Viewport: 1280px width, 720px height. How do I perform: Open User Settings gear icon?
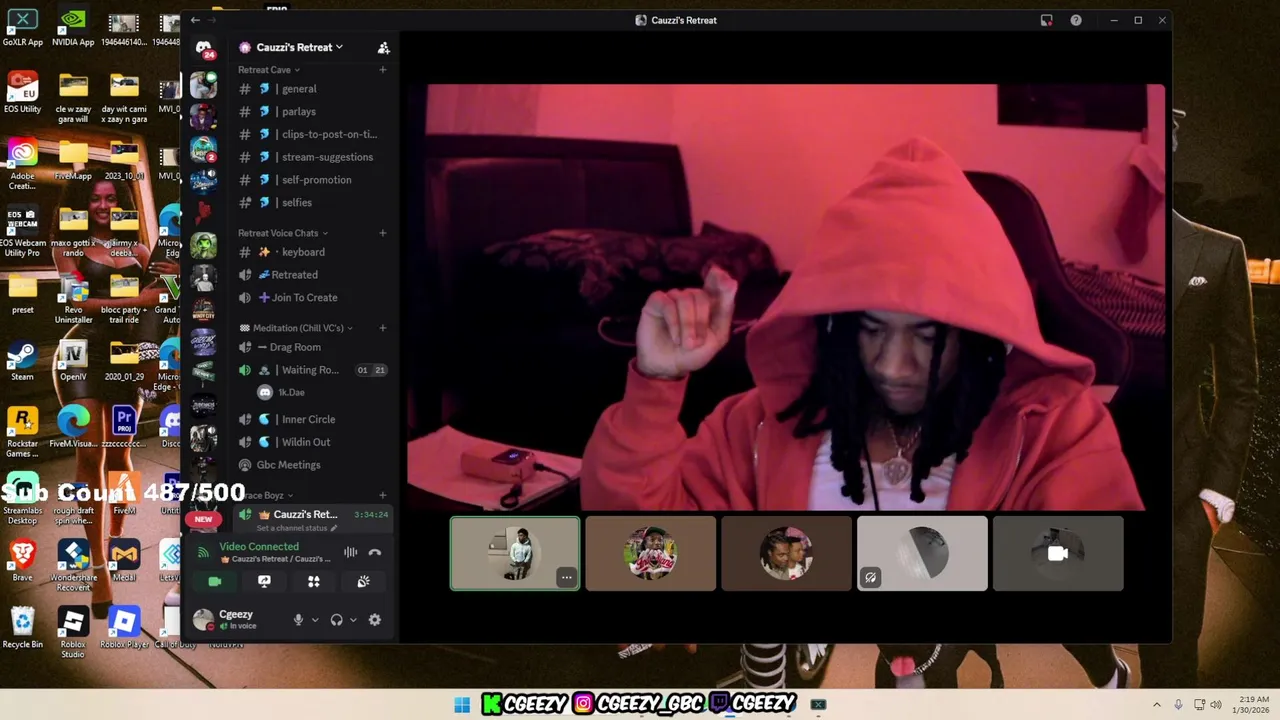point(375,620)
